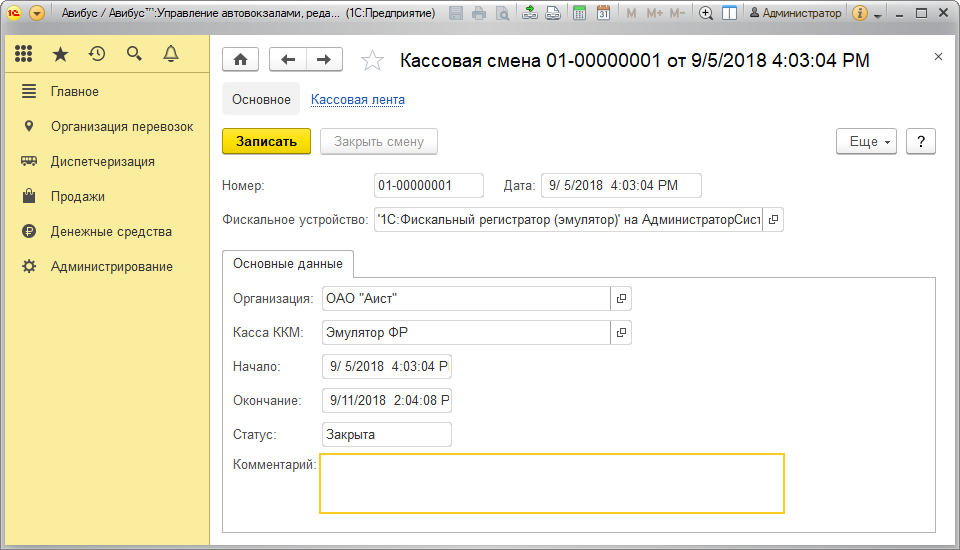Open the sections menu grid icon
Image resolution: width=960 pixels, height=550 pixels.
[x=24, y=54]
